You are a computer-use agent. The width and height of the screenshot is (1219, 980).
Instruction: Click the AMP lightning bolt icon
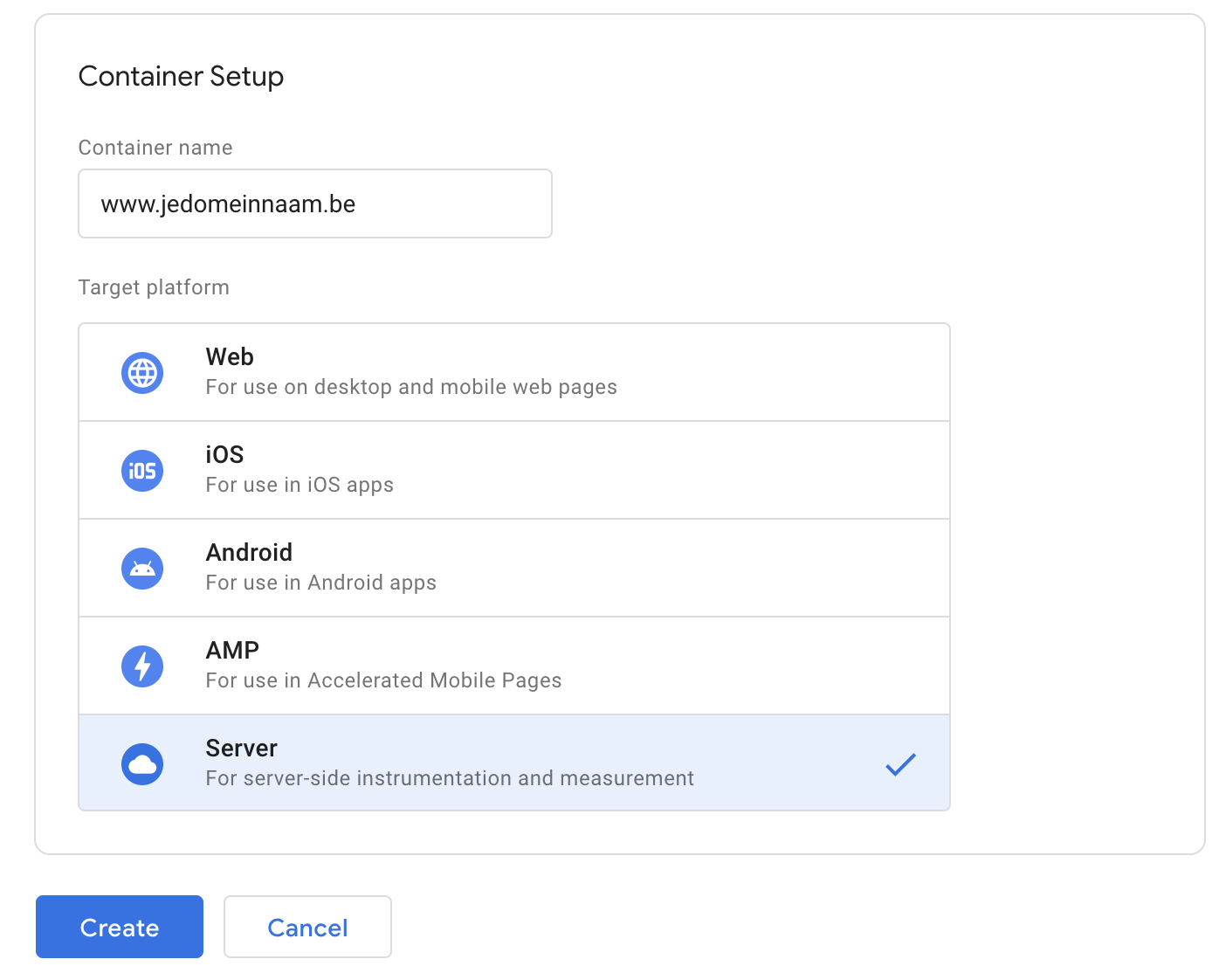[x=142, y=666]
